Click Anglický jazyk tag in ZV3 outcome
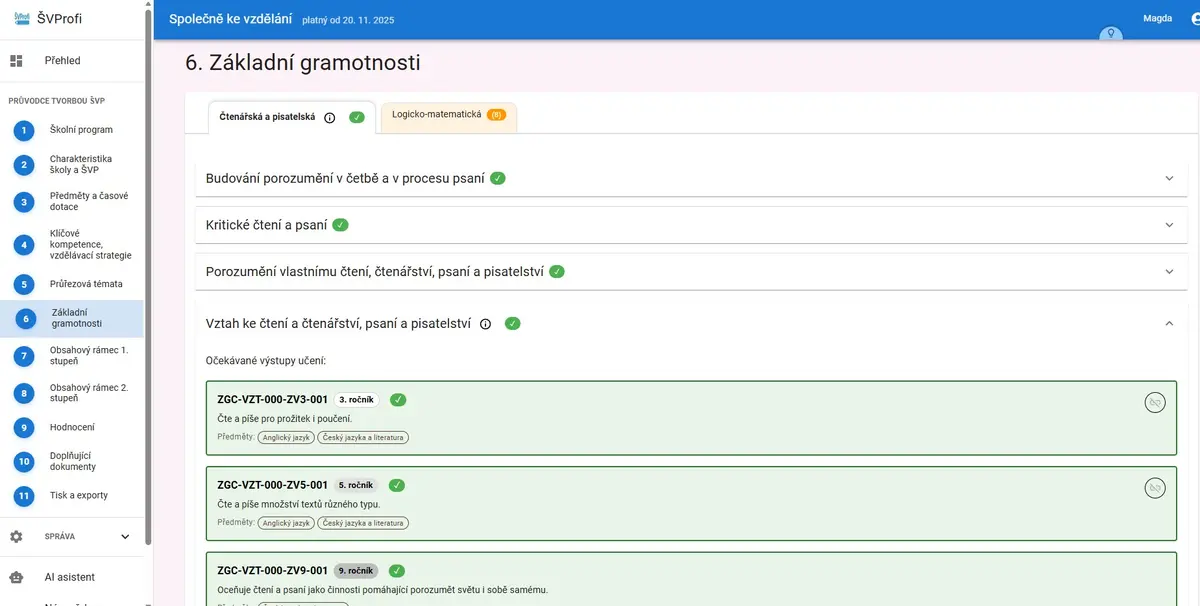The height and width of the screenshot is (606, 1200). click(x=286, y=437)
